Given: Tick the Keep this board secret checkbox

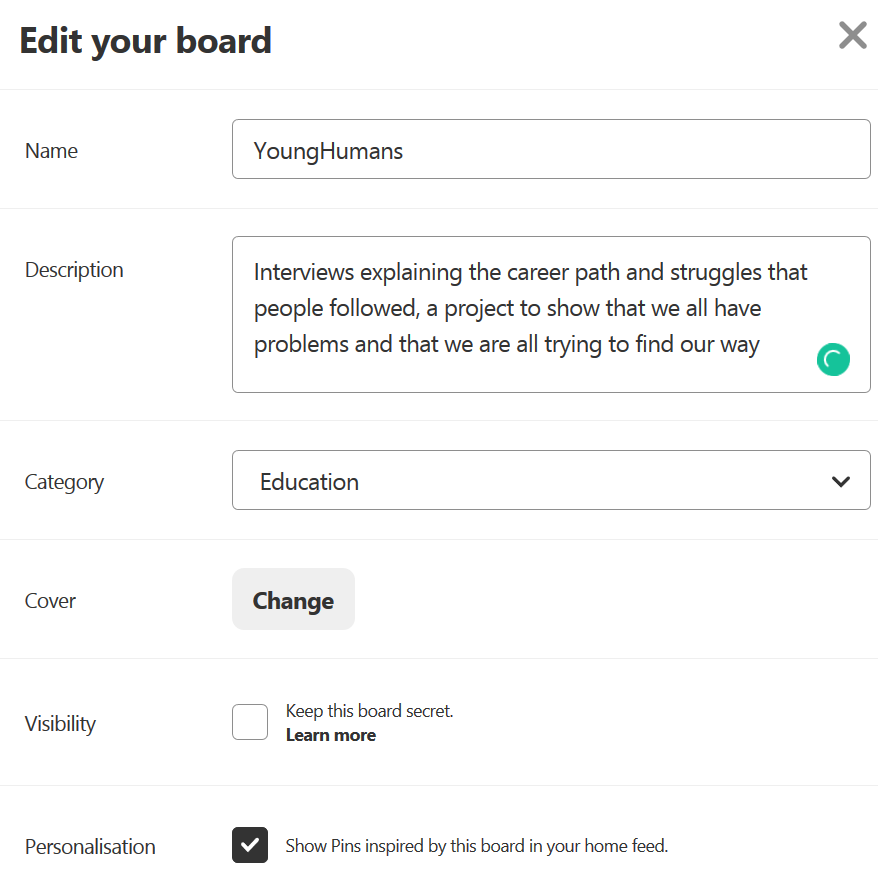Looking at the screenshot, I should tap(250, 722).
